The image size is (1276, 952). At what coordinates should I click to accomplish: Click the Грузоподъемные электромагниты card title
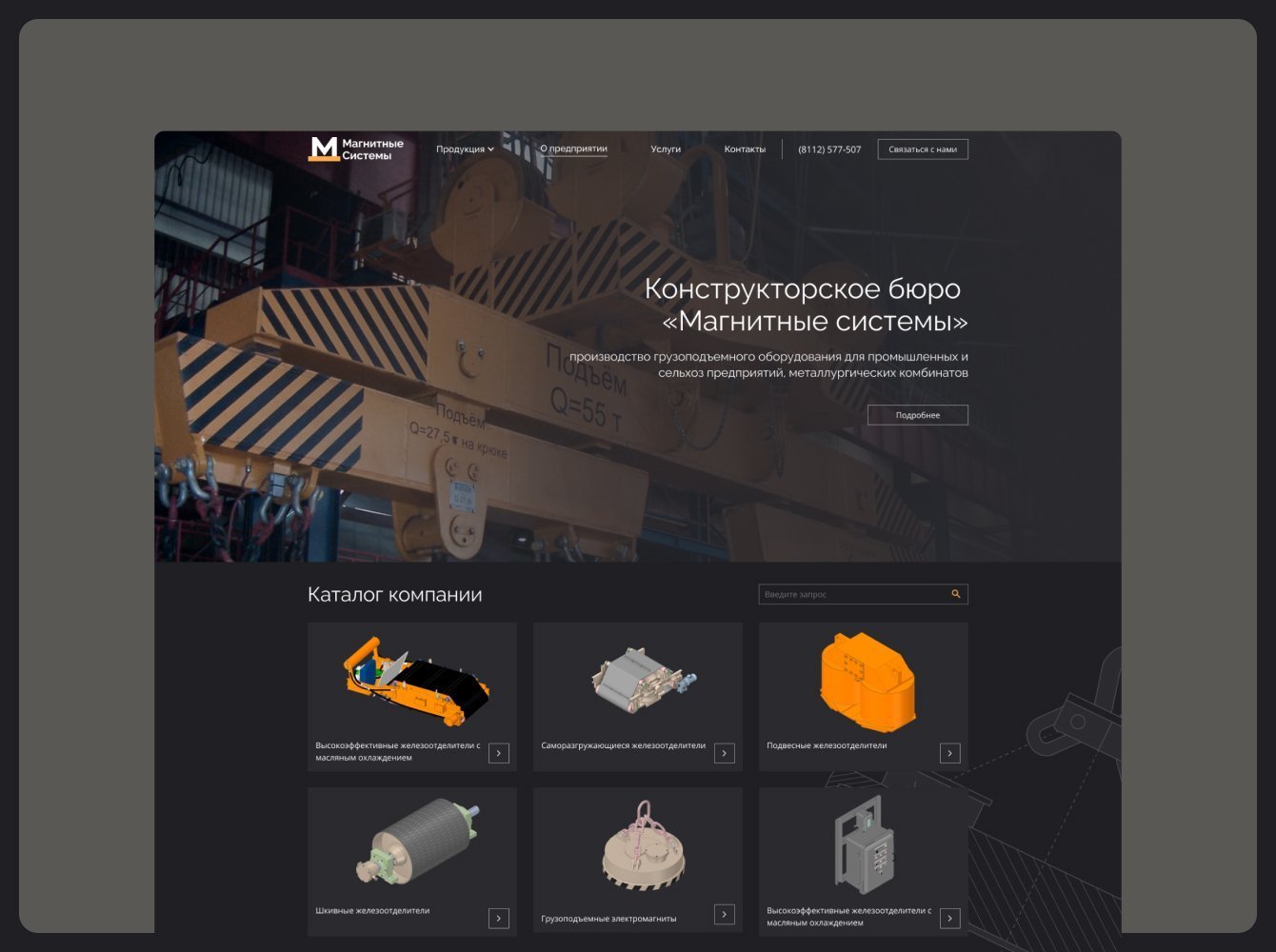click(x=608, y=919)
